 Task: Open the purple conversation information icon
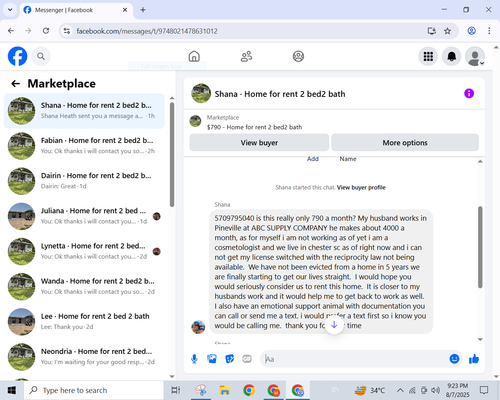(469, 93)
